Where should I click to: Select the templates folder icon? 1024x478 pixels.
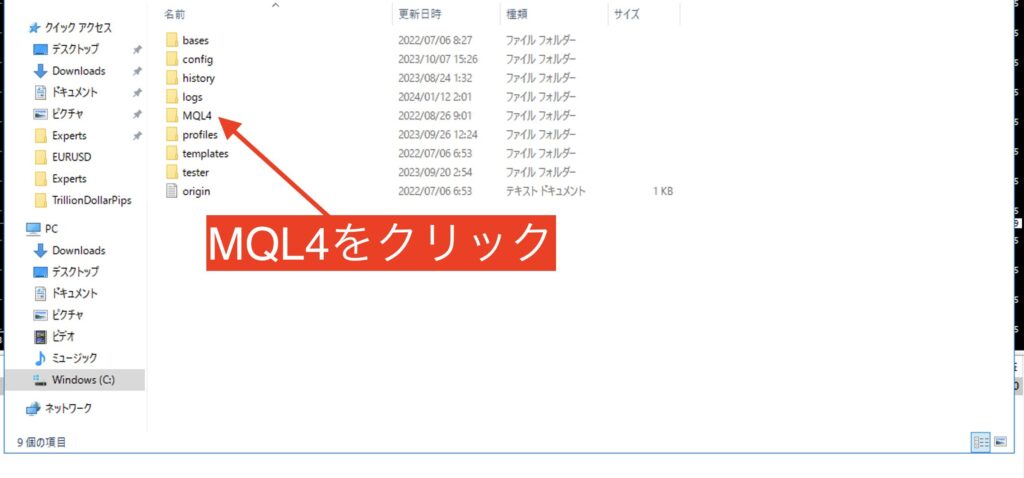click(172, 153)
